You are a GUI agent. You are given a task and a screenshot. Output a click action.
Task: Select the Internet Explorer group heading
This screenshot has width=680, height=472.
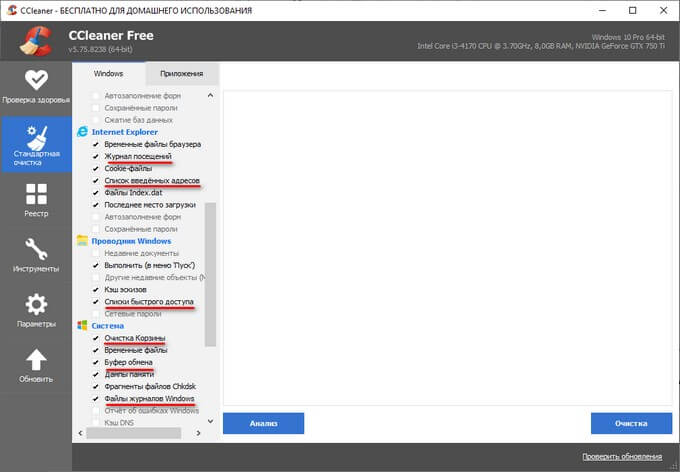coord(124,132)
